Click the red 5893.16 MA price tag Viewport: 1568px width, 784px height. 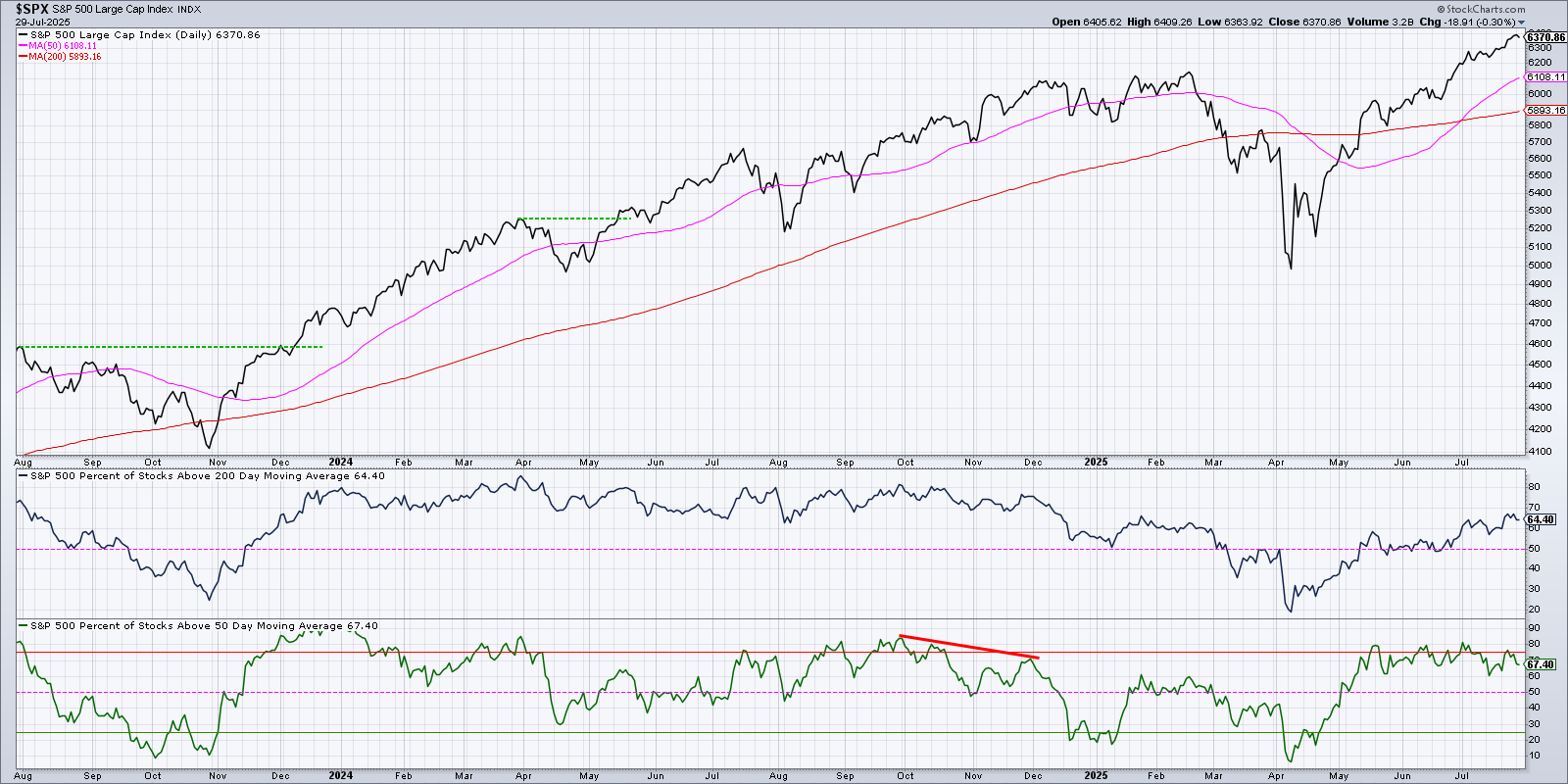[x=1545, y=111]
